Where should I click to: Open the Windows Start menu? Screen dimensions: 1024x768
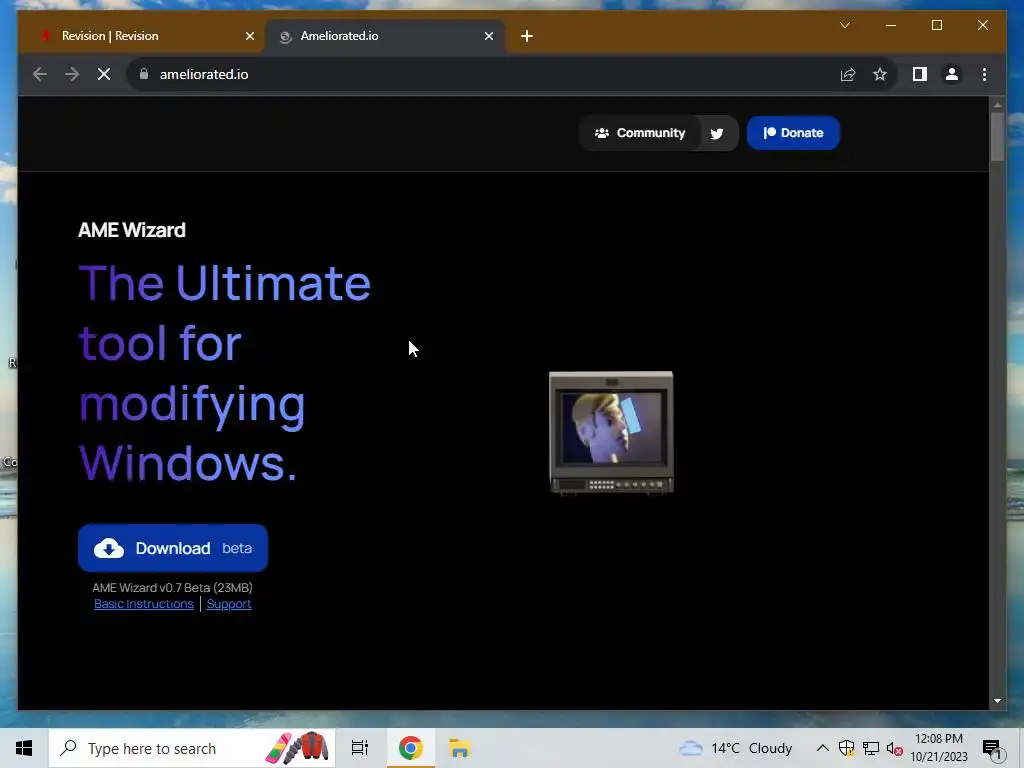click(x=24, y=748)
